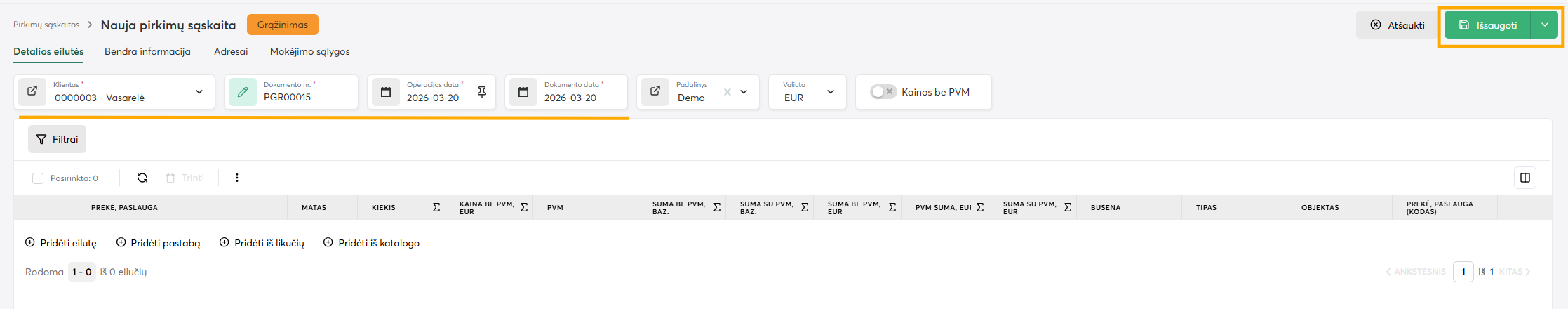Screen dimensions: 1568x309
Task: Click the pencil icon beside Dokumento nr.
Action: 243,92
